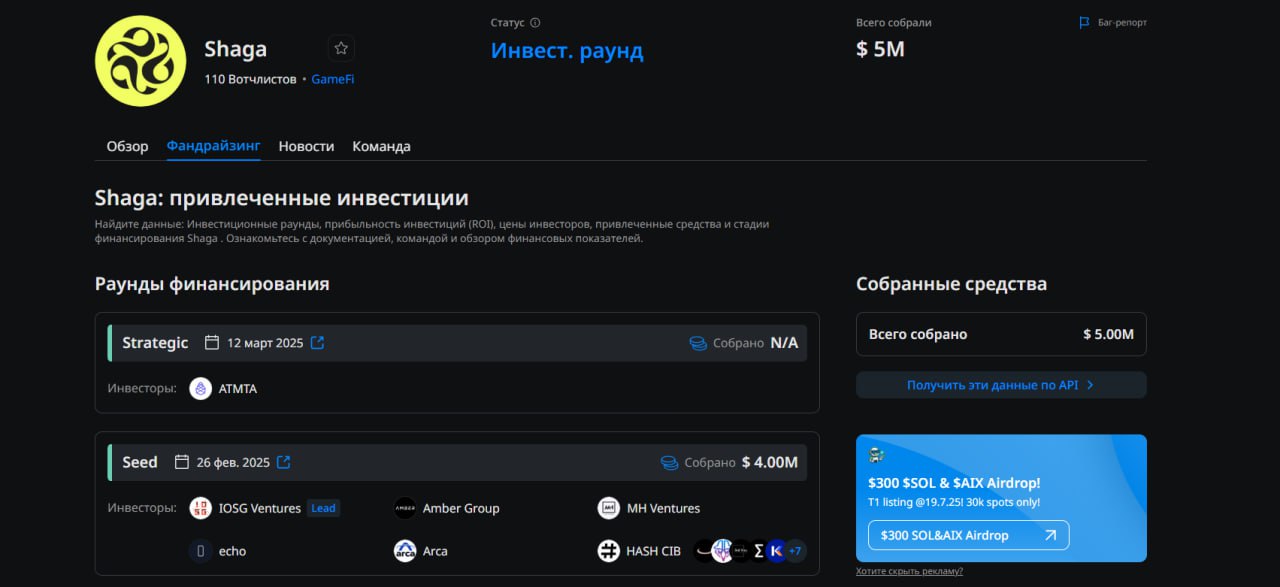Click the Strategic round title
Screen dimensions: 1280x587
pos(155,343)
